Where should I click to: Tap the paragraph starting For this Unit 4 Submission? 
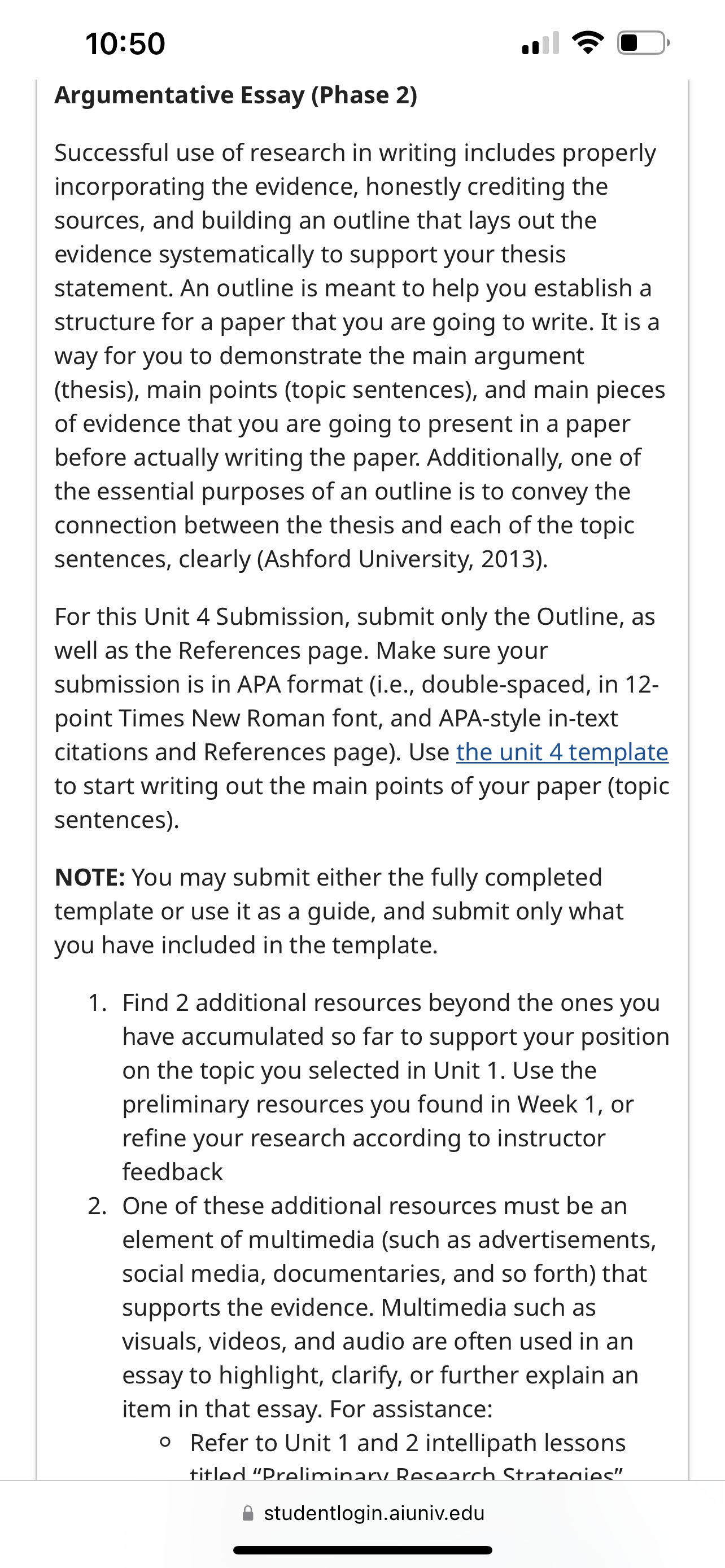pyautogui.click(x=362, y=719)
